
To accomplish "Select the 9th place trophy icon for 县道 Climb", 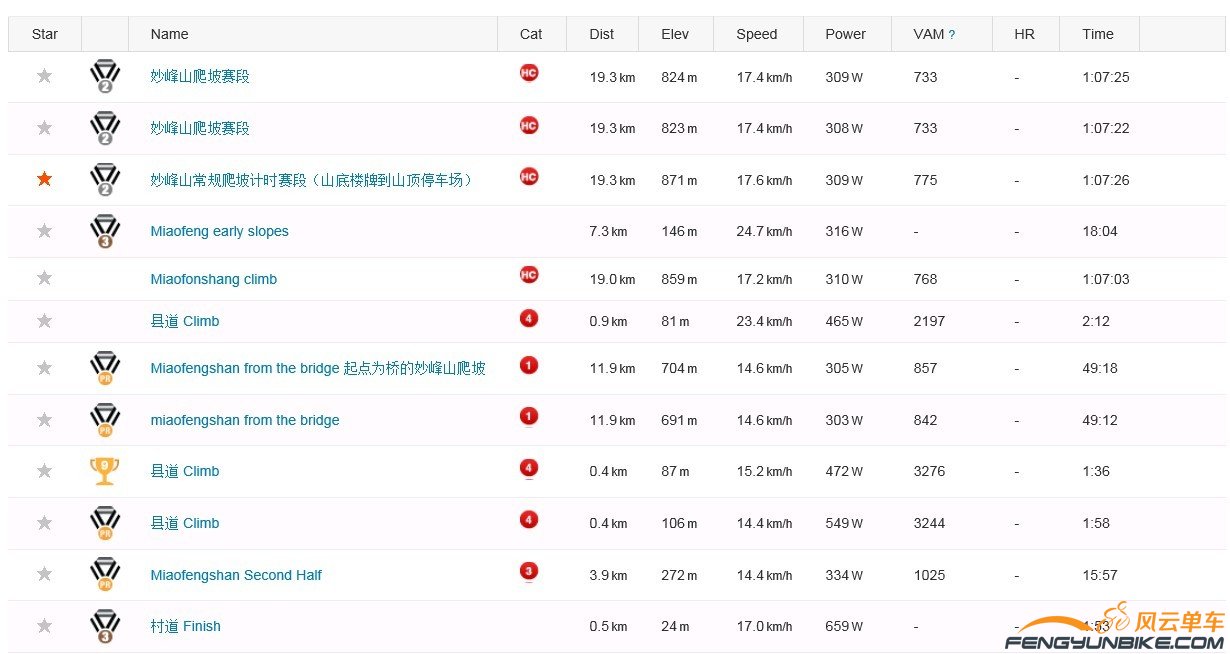I will [x=104, y=470].
